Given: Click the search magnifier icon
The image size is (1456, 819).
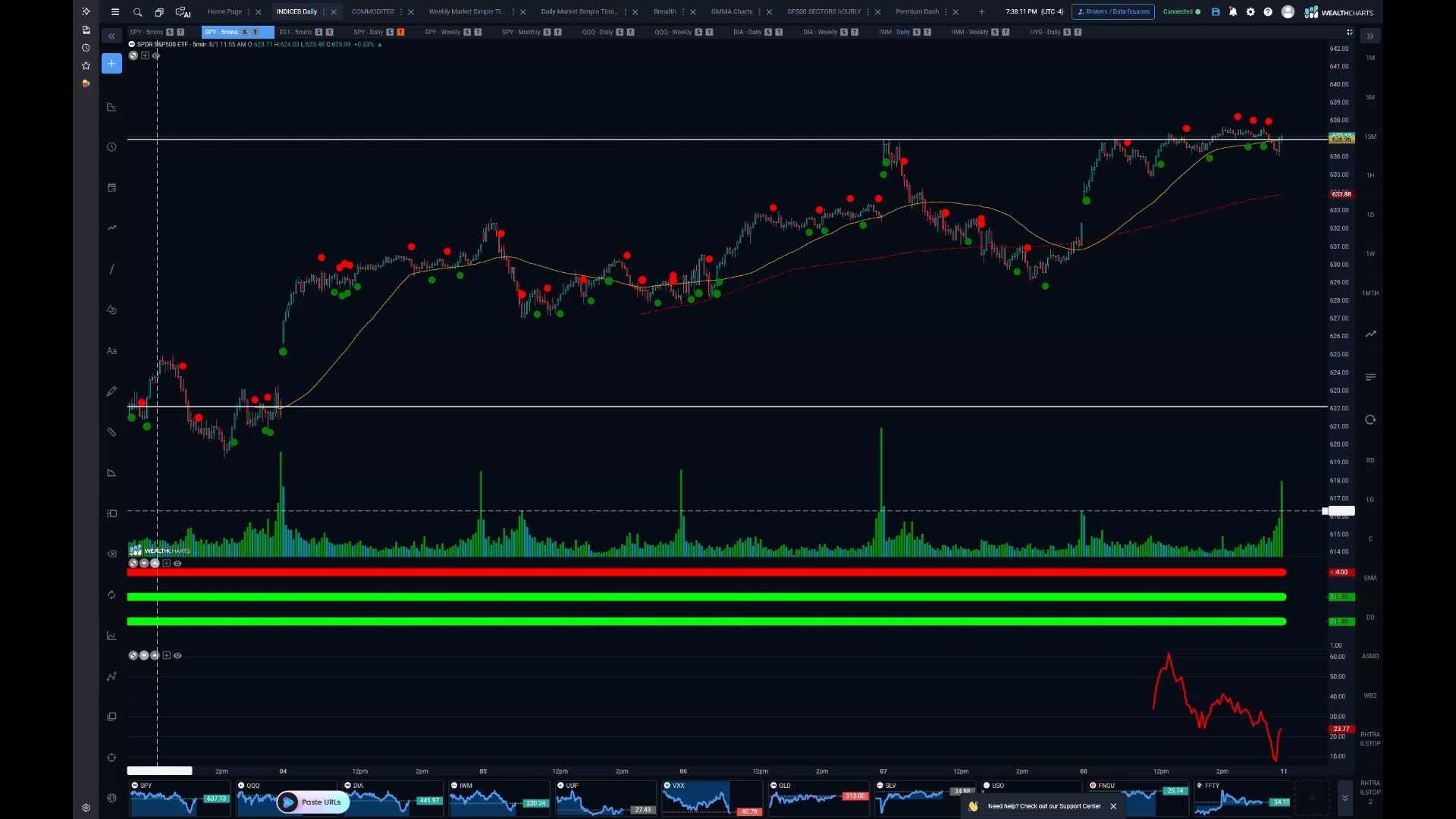Looking at the screenshot, I should [x=137, y=12].
